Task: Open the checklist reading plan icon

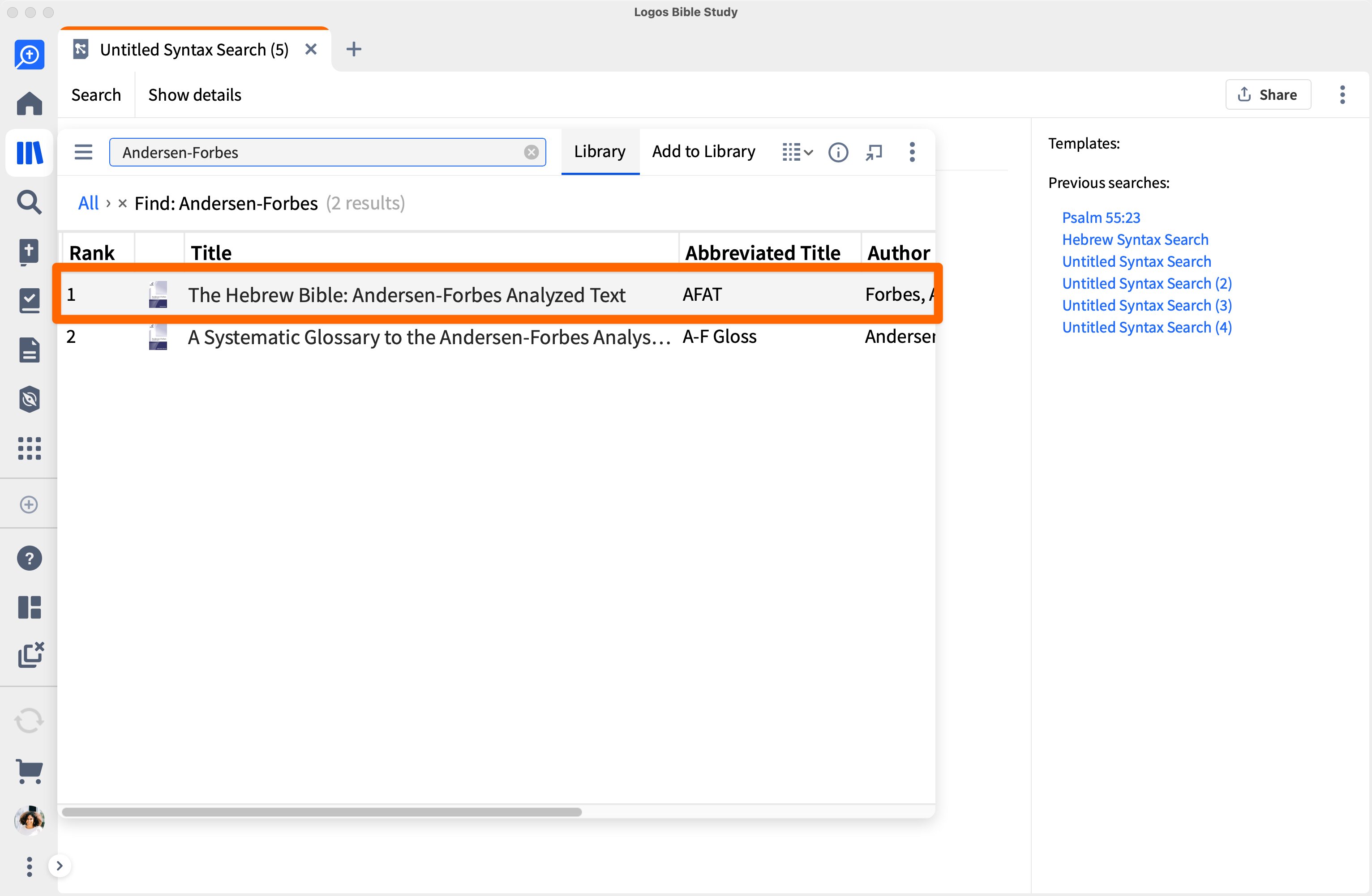Action: pos(30,301)
